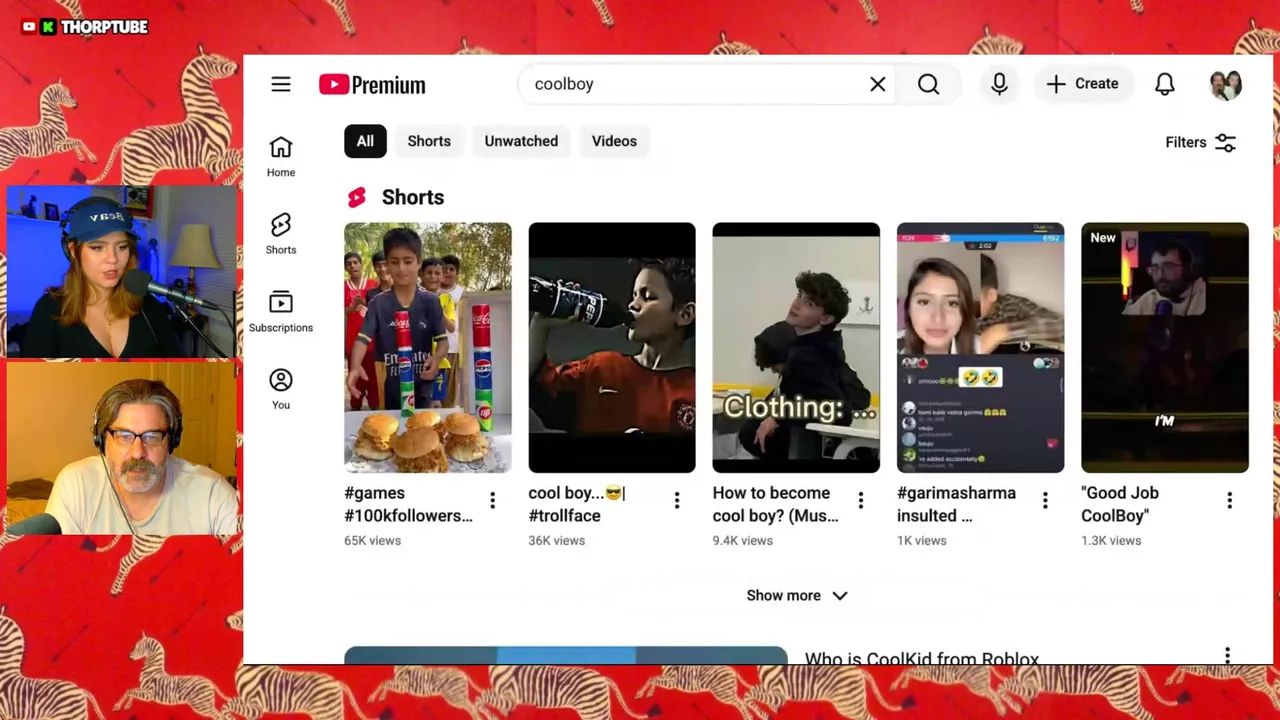Image resolution: width=1280 pixels, height=720 pixels.
Task: Open 'Who is CoolKid from Roblox' video title
Action: click(x=922, y=657)
